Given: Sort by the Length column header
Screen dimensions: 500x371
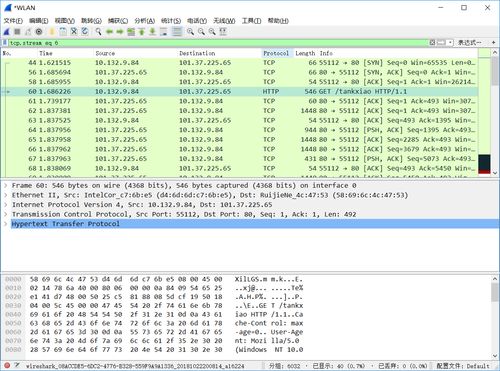Looking at the screenshot, I should (x=305, y=53).
